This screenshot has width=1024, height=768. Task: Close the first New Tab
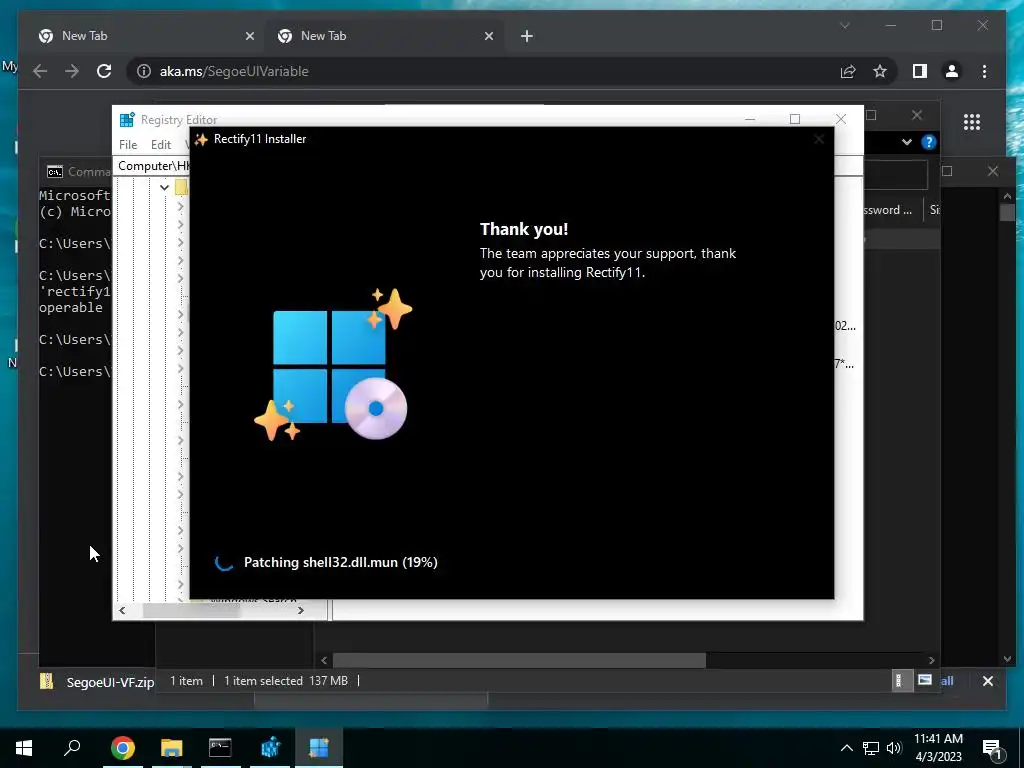pyautogui.click(x=249, y=36)
